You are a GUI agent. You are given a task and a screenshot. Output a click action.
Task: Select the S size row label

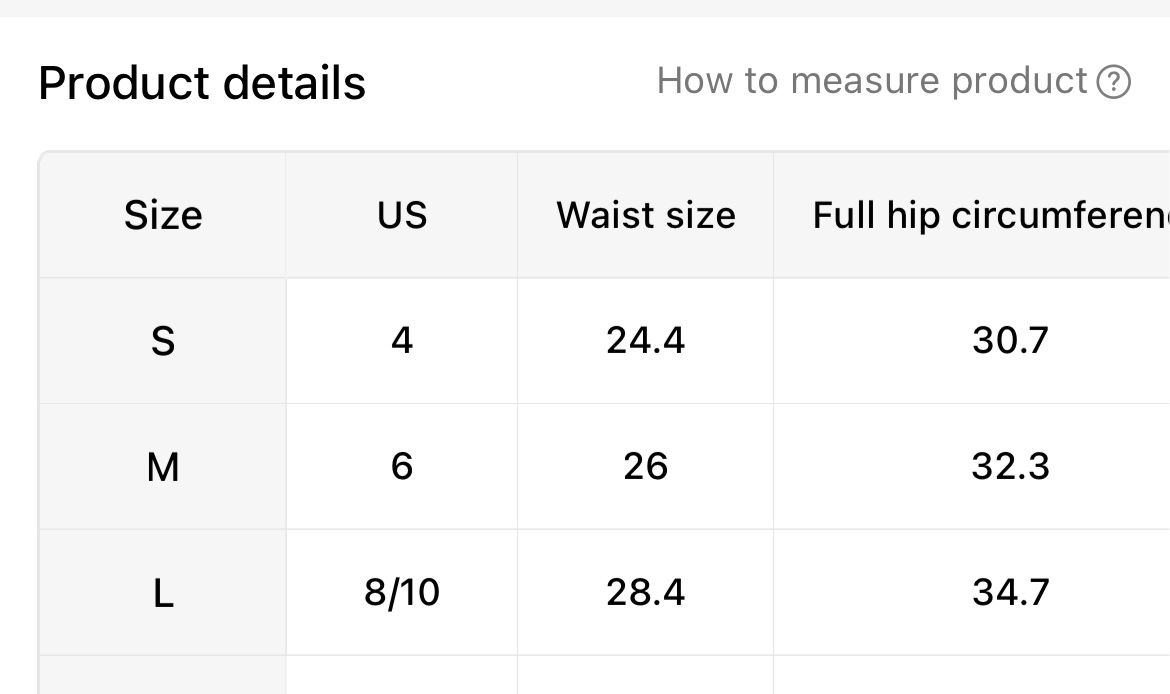[x=163, y=341]
